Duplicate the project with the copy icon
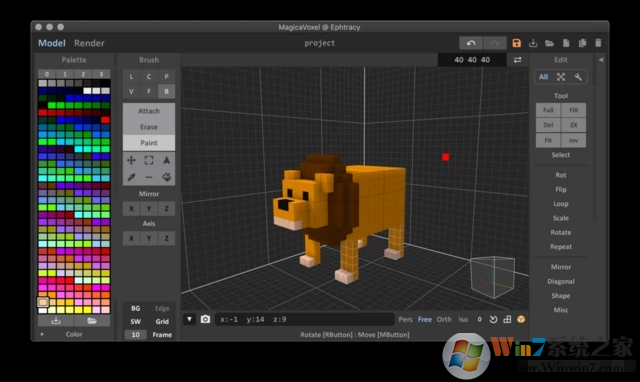640x382 pixels. (x=582, y=43)
